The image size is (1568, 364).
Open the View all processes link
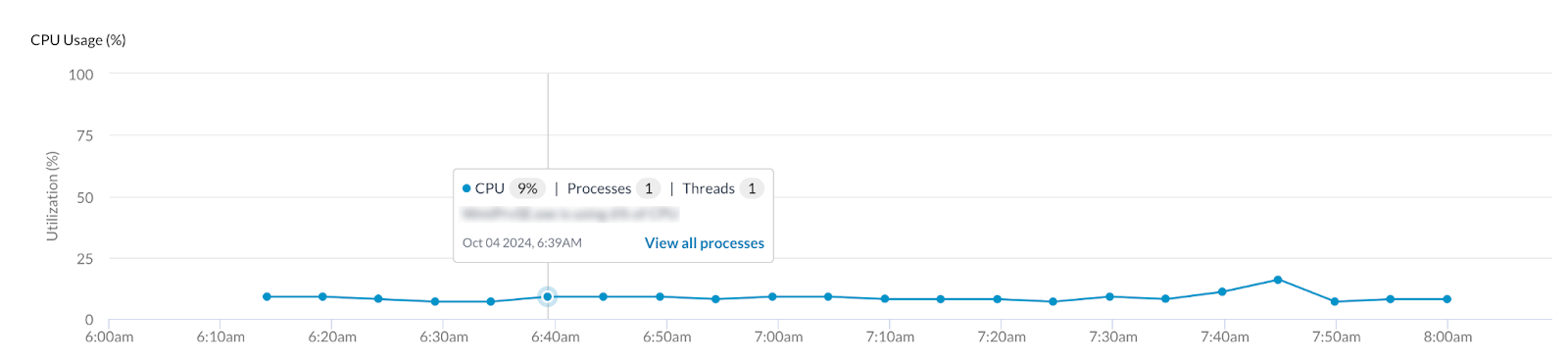click(x=704, y=243)
